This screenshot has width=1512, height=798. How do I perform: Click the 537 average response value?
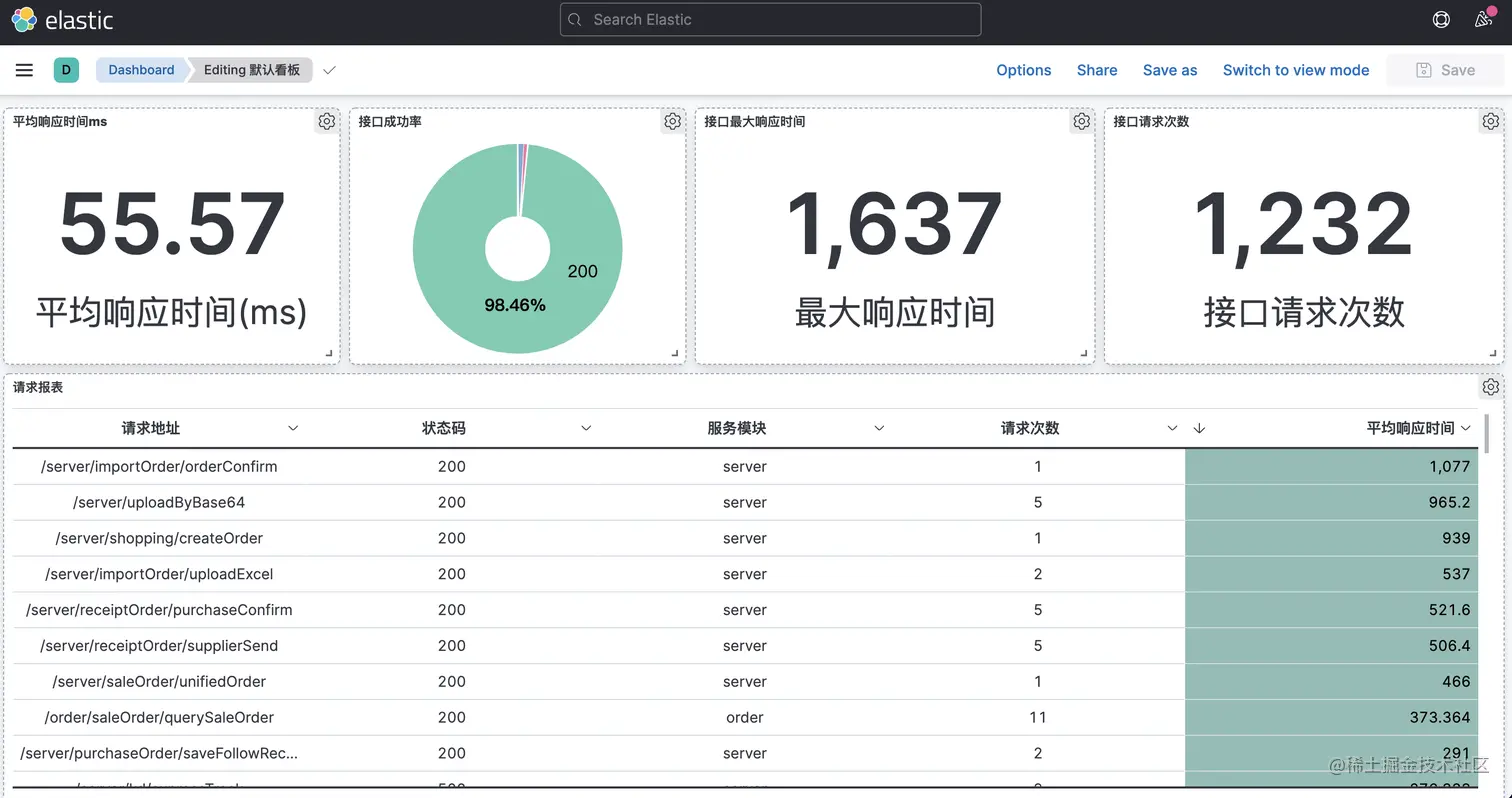click(1456, 574)
